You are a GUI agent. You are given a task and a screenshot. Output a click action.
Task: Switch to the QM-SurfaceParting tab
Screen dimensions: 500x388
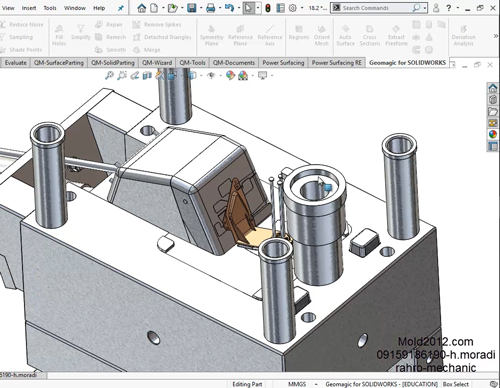pyautogui.click(x=59, y=63)
